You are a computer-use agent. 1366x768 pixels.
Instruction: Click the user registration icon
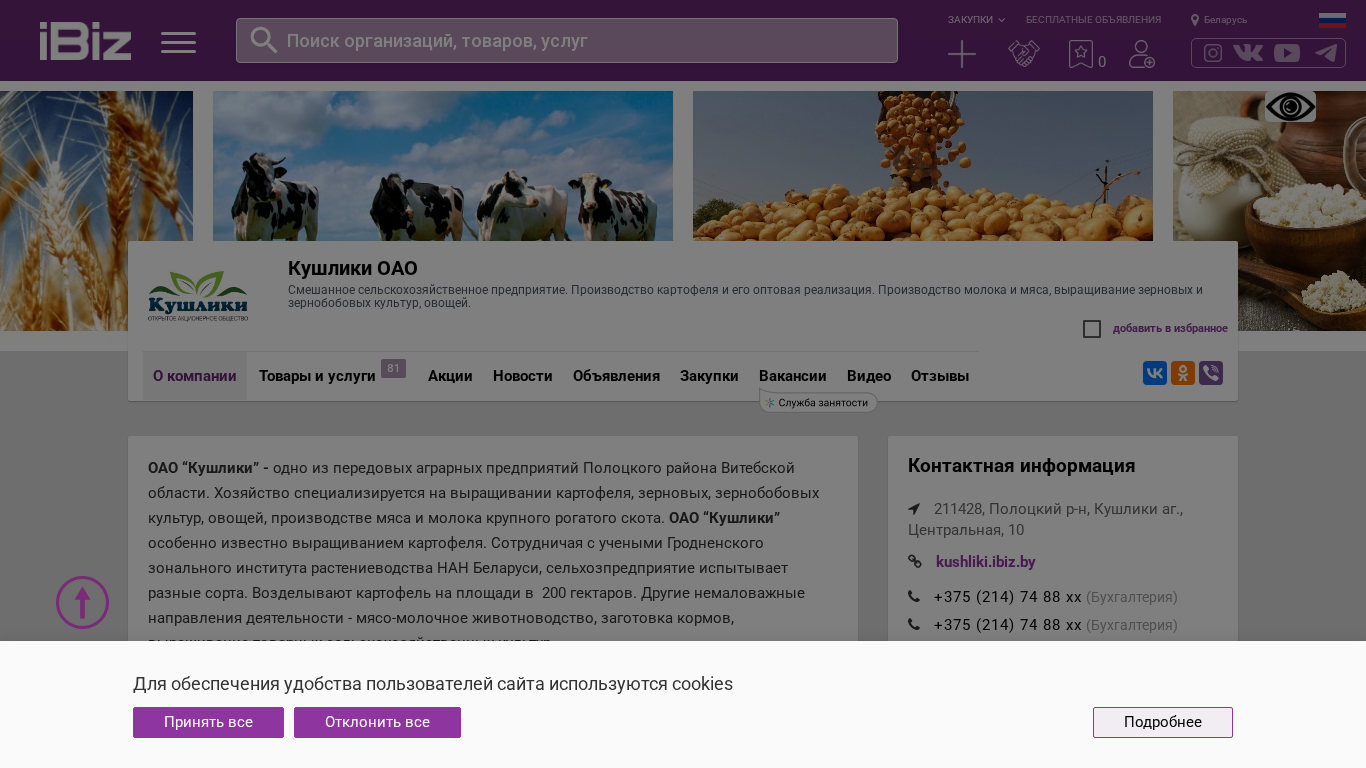1142,54
